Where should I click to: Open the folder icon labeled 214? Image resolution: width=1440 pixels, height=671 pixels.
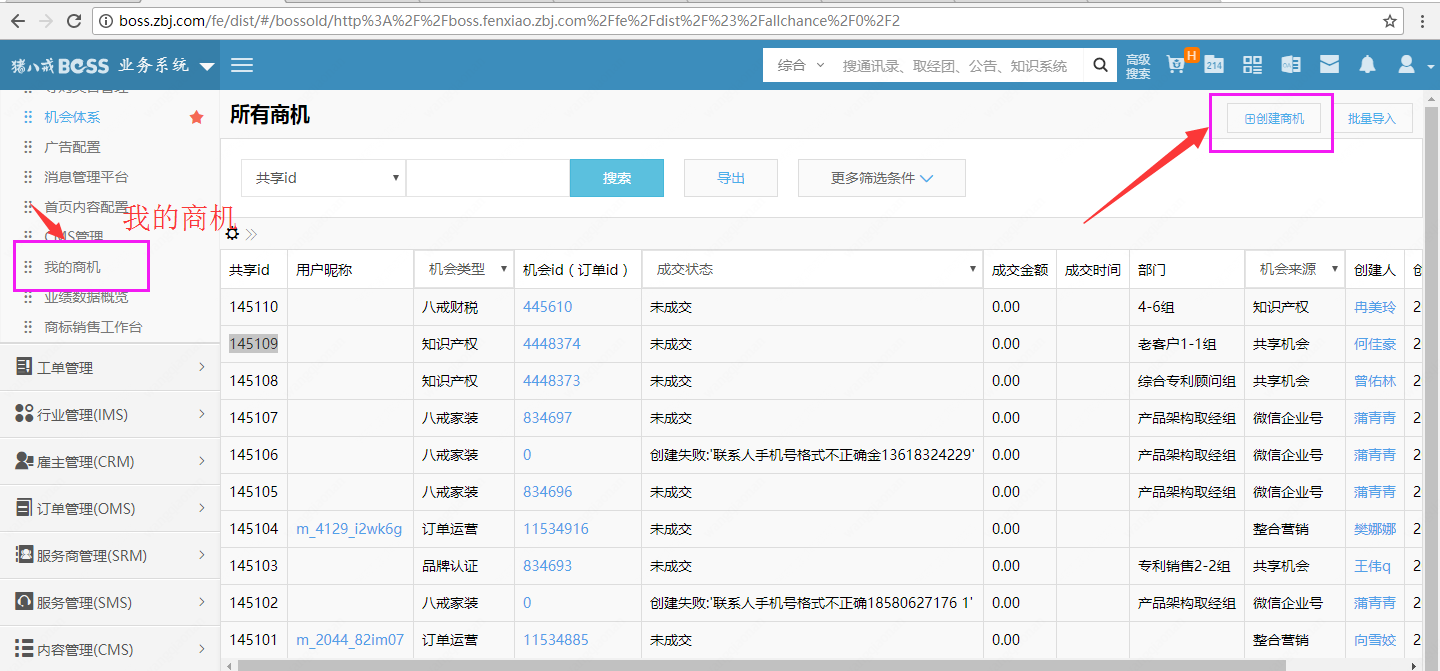click(x=1214, y=64)
